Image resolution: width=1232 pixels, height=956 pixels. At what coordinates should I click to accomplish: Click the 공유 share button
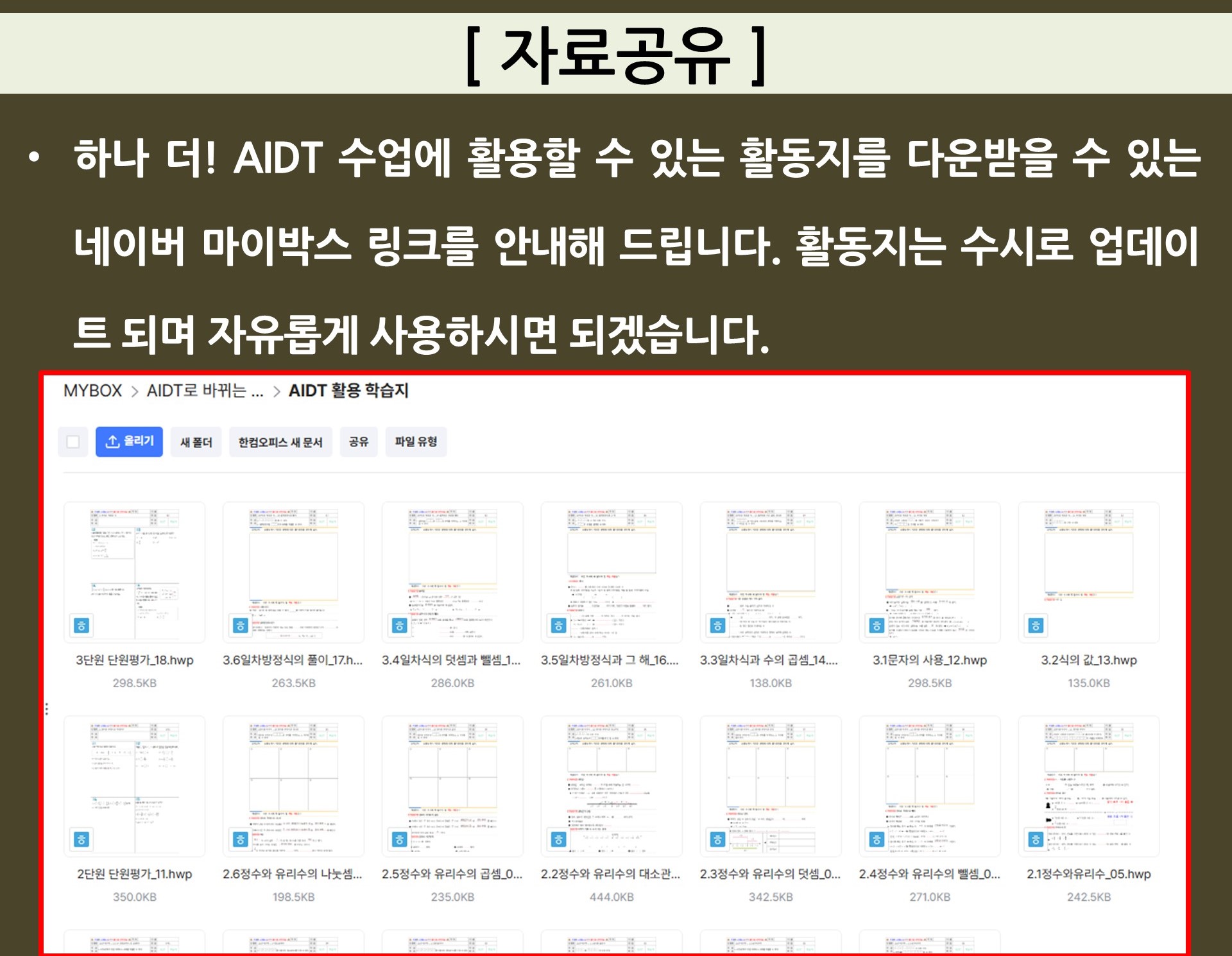(359, 441)
